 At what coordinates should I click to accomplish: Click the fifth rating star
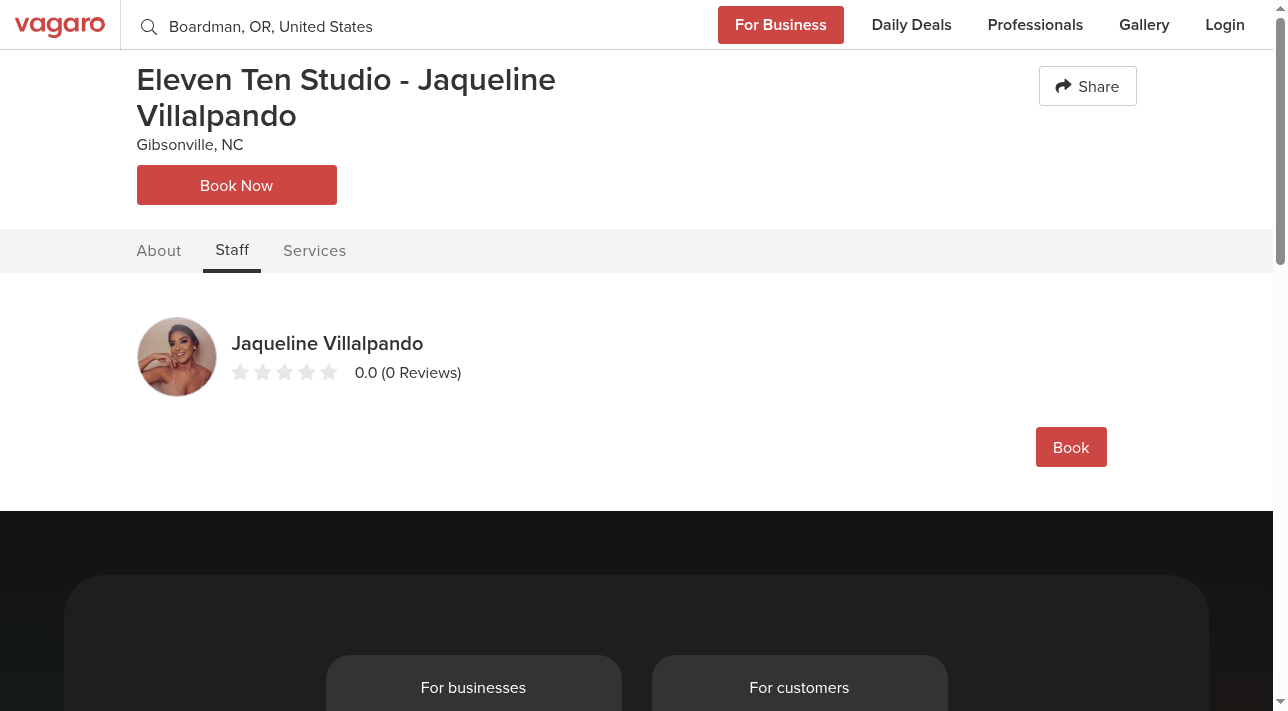coord(329,373)
